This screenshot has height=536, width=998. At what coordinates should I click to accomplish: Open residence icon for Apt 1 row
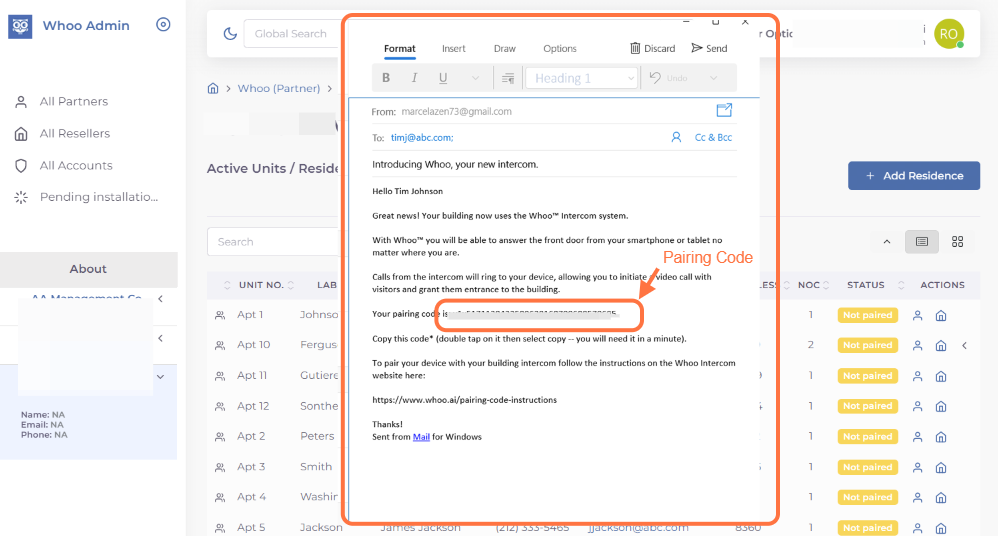coord(941,315)
